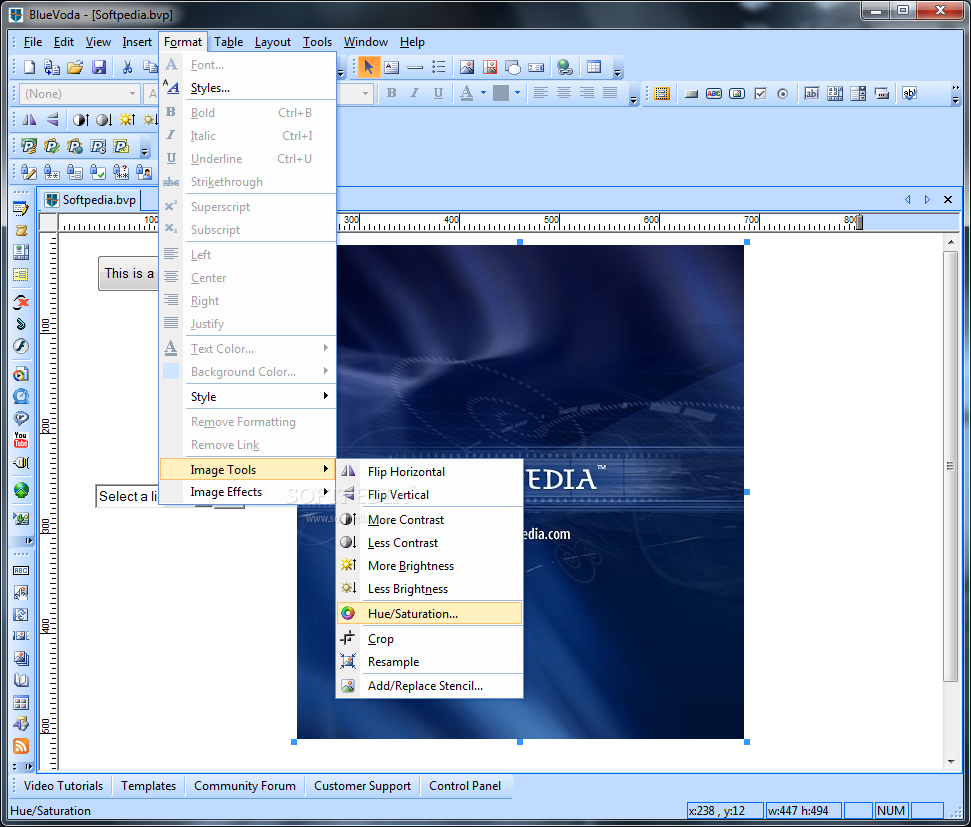Click the Insert Image toolbar icon
The image size is (971, 827).
[x=467, y=67]
